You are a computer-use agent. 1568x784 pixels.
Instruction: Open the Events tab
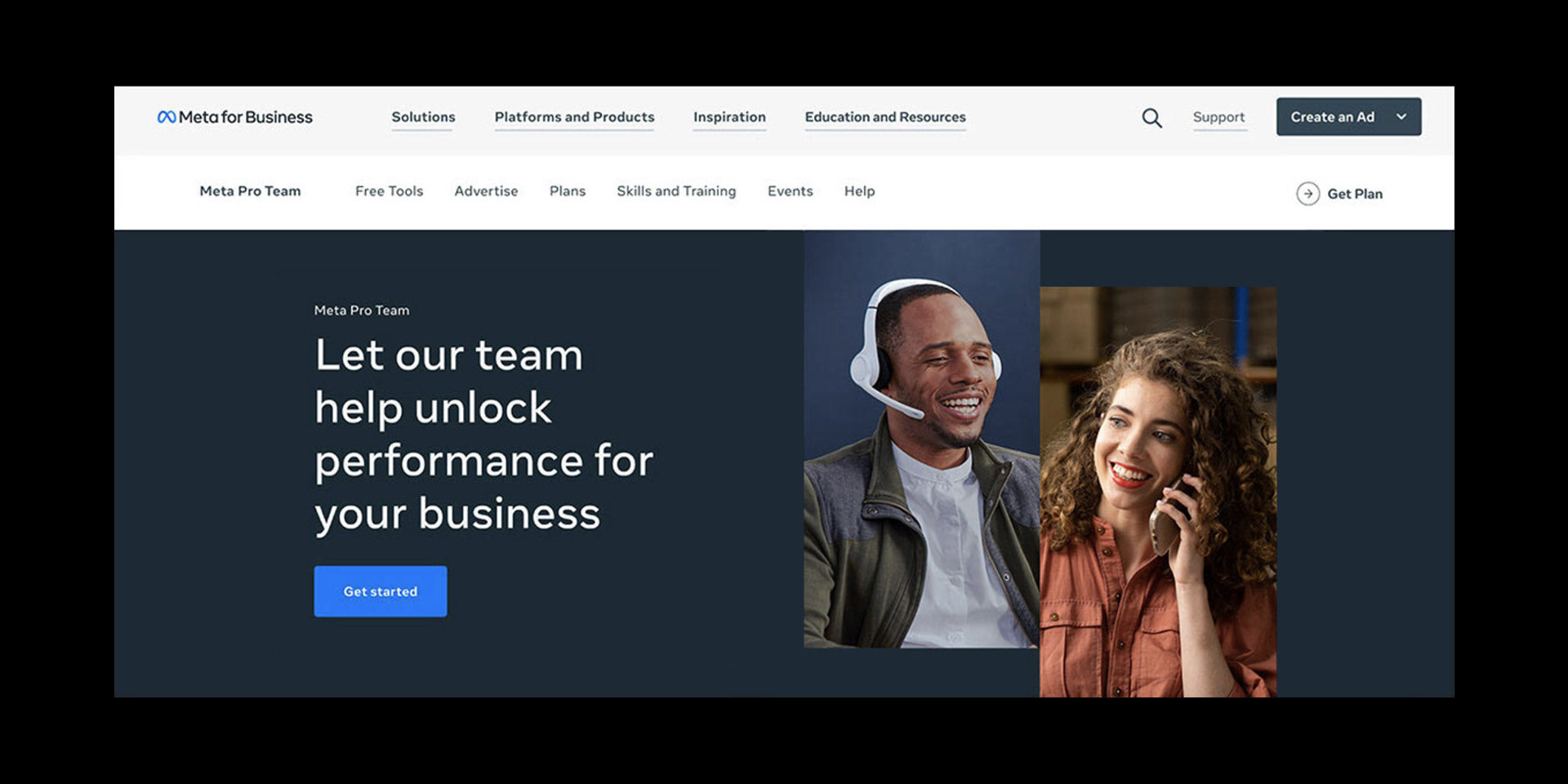(790, 191)
